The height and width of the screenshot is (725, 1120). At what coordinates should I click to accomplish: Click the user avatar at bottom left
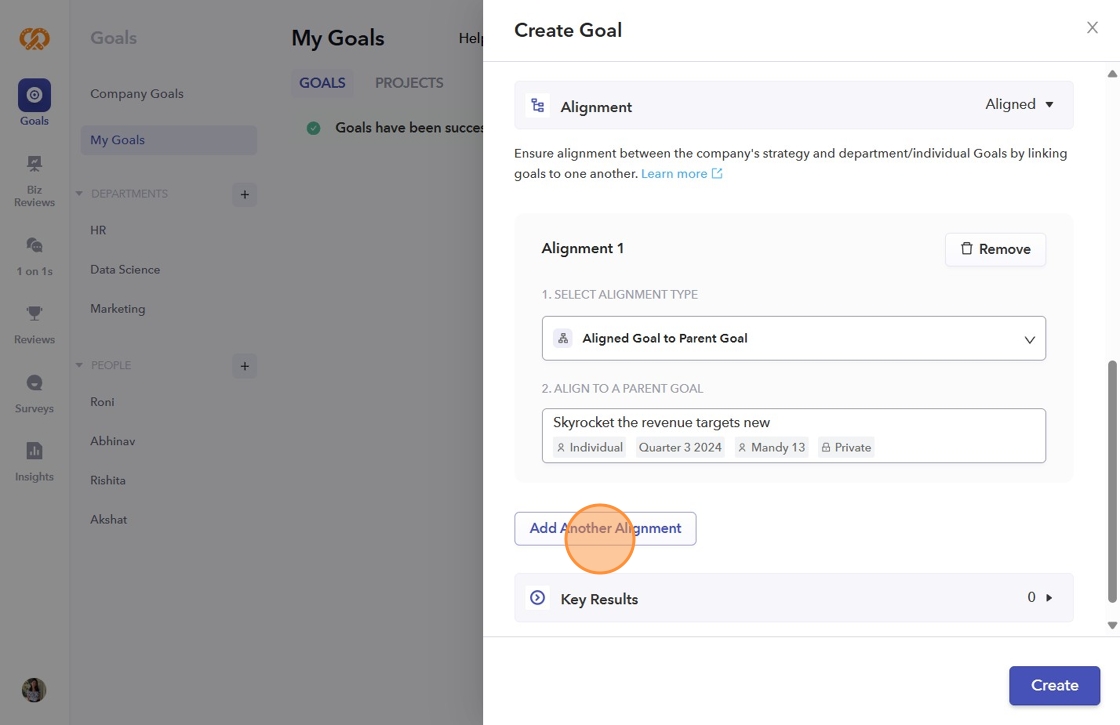(34, 690)
